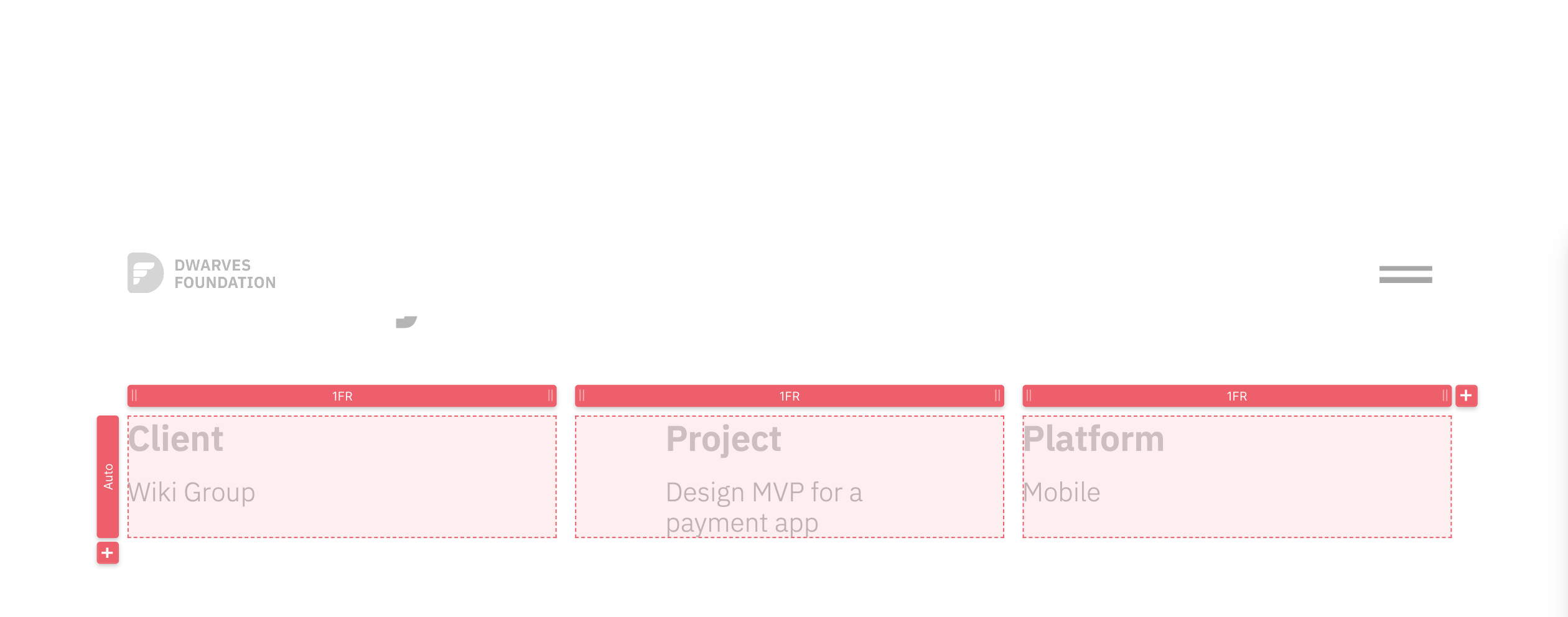
Task: Select the Project grid cell
Action: [x=790, y=476]
